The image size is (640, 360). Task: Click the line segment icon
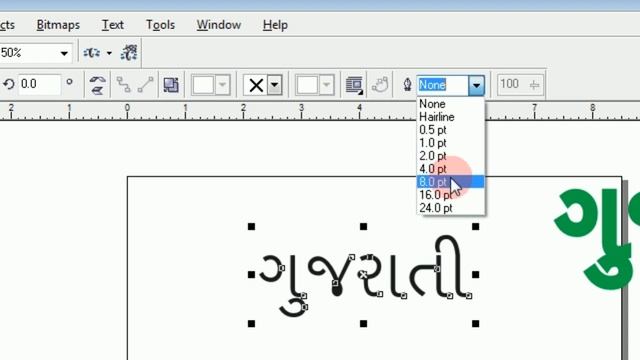click(145, 84)
